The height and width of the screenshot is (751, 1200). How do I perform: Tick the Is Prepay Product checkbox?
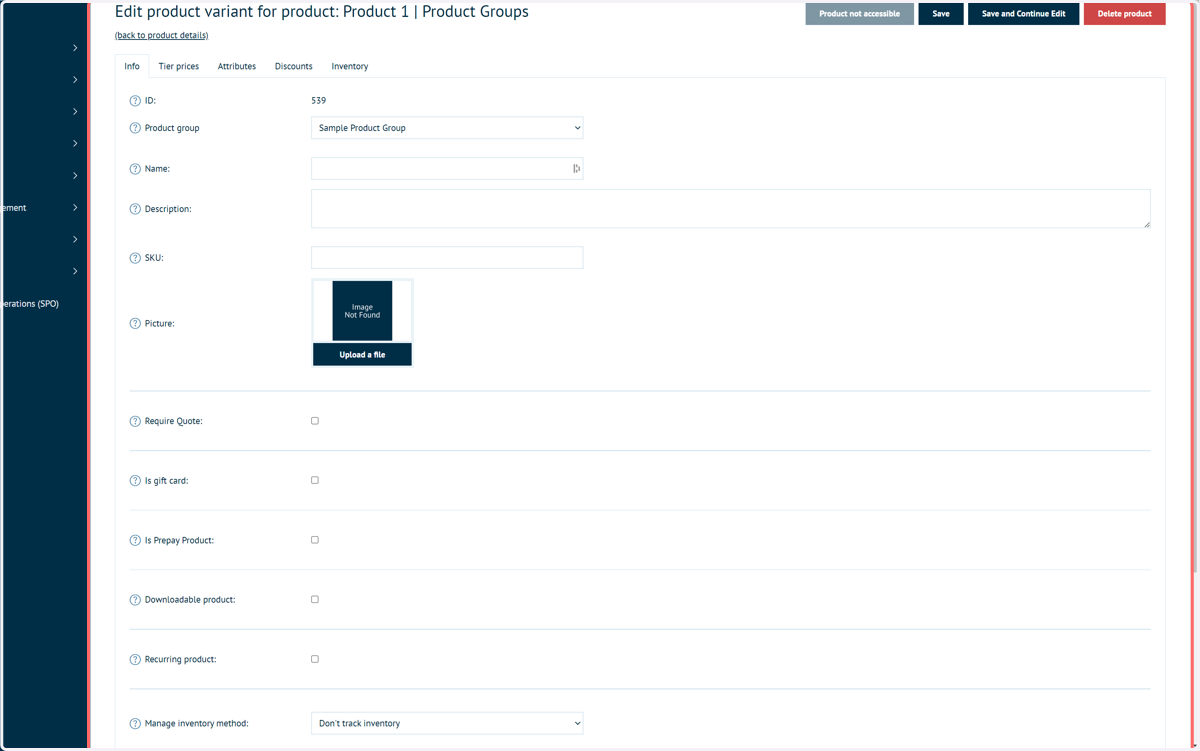point(315,540)
